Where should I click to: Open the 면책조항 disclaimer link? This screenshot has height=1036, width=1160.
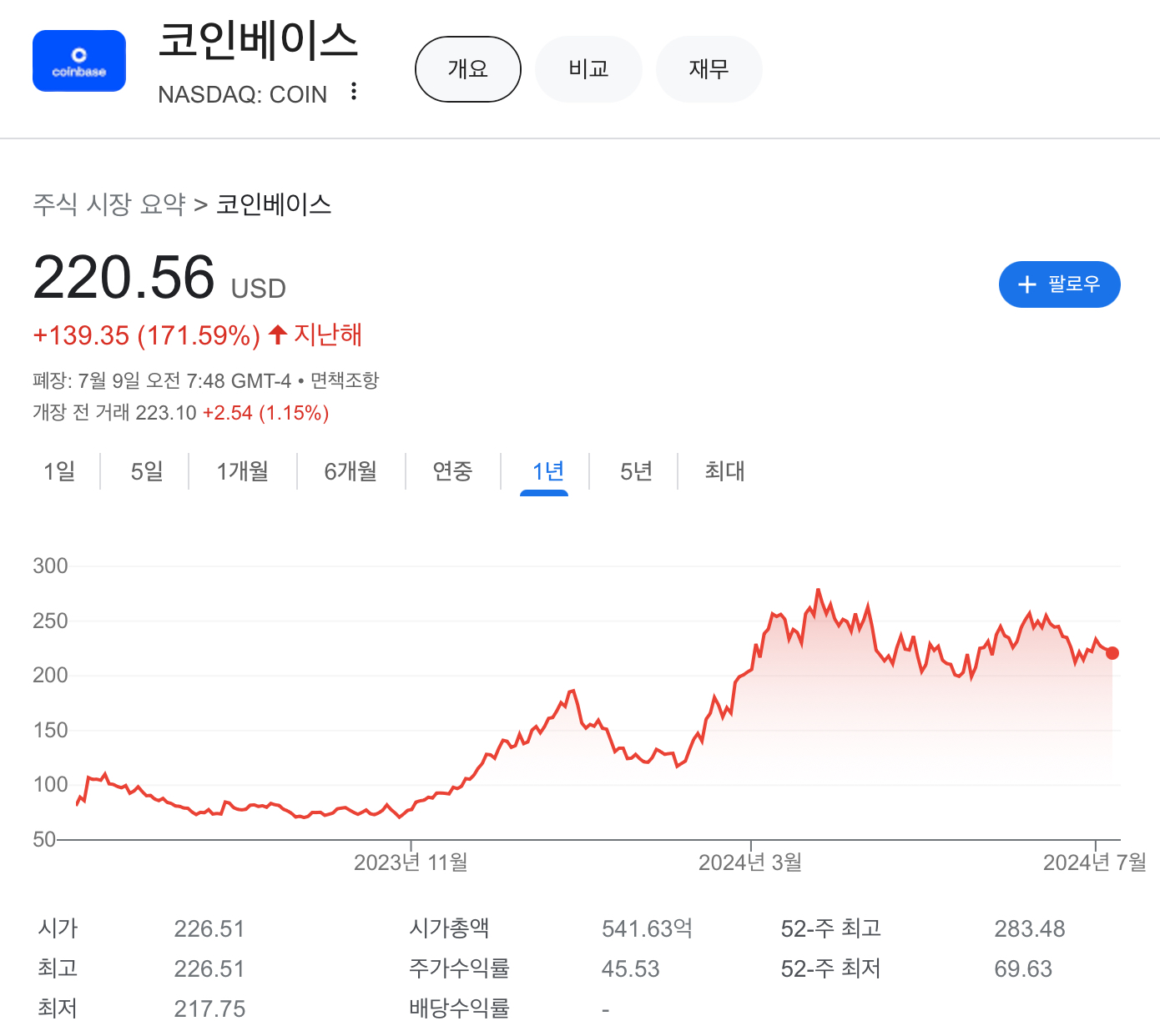(345, 380)
